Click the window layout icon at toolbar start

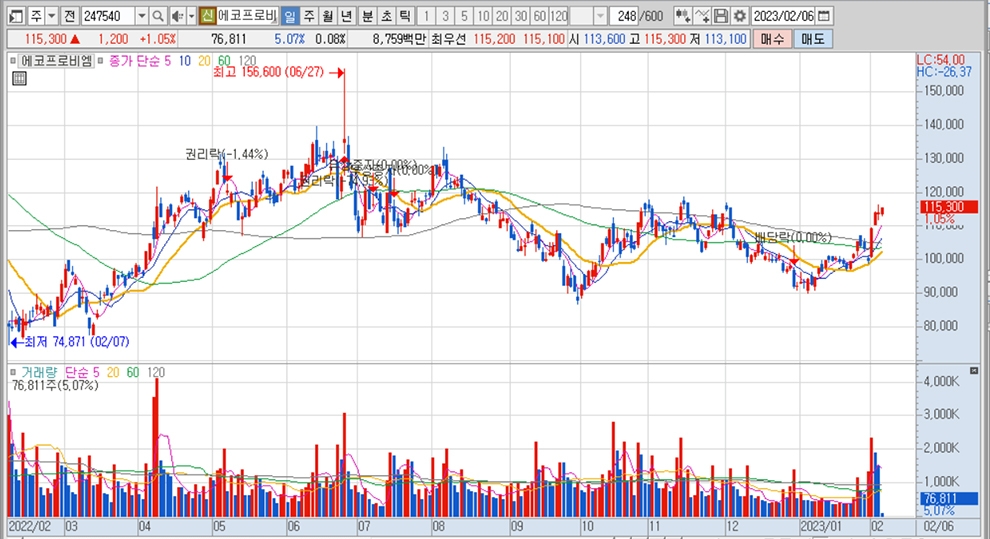click(x=17, y=16)
